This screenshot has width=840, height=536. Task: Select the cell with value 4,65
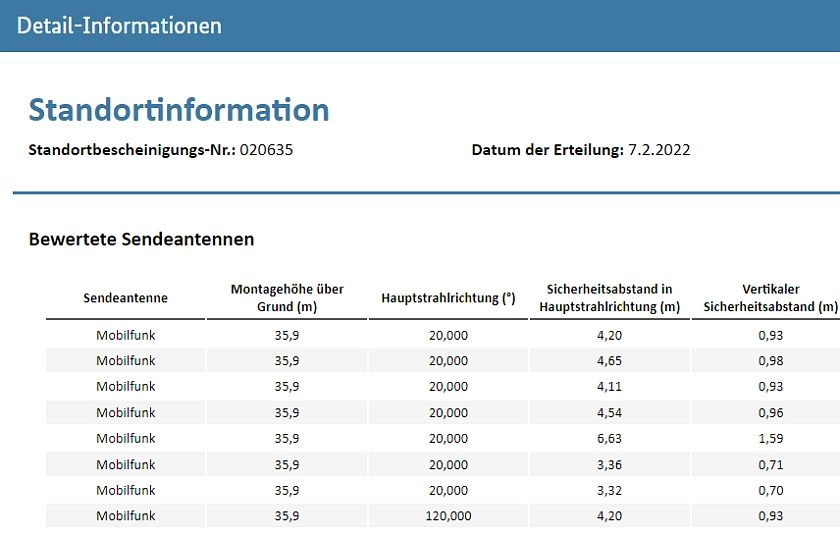[x=609, y=360]
